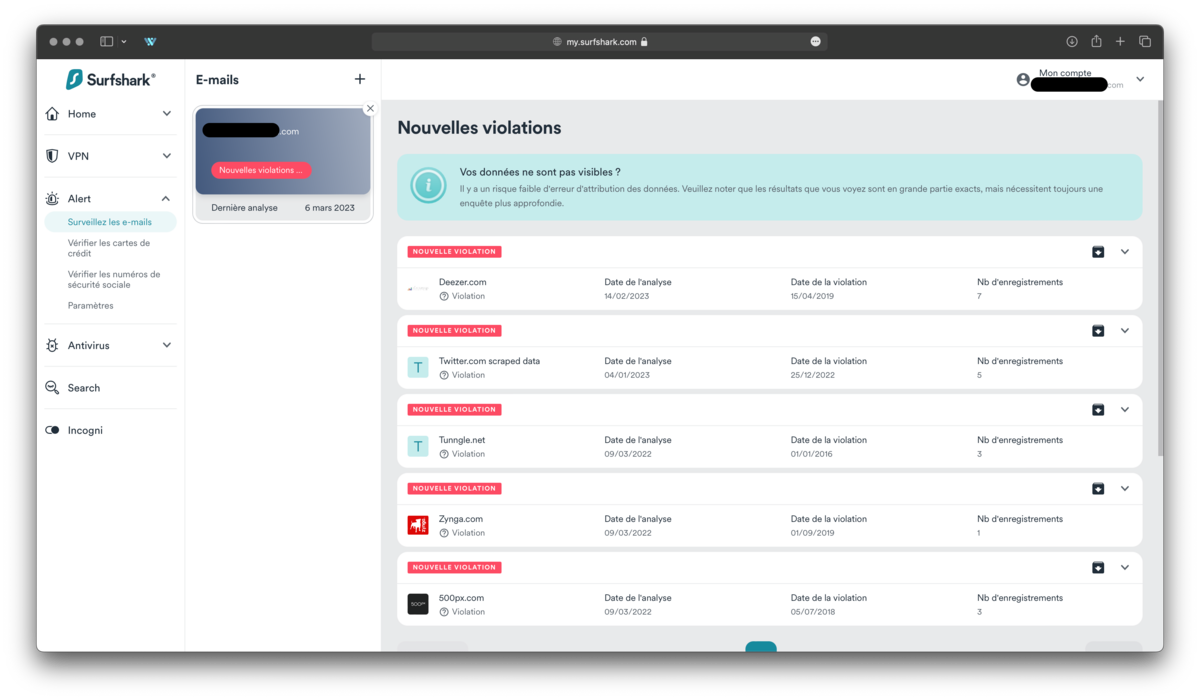The image size is (1200, 700).
Task: Click the Mon compte label
Action: (x=1065, y=73)
